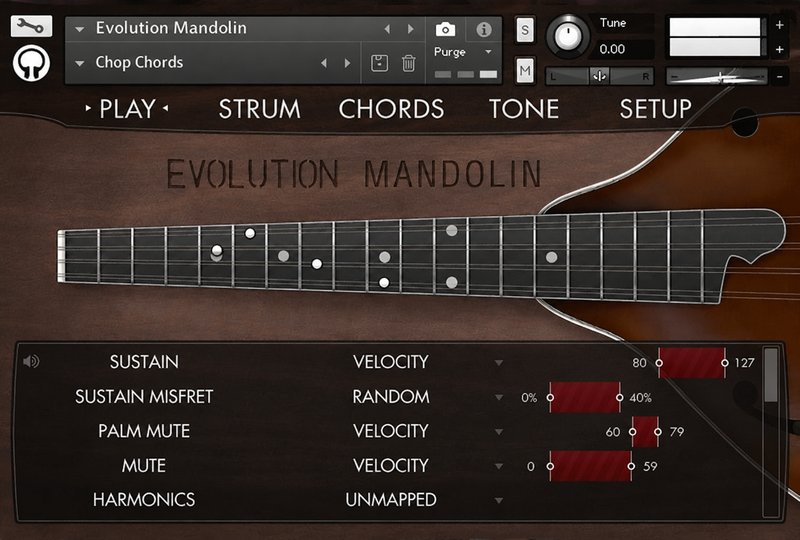Click Sustain Misfret upper handle at 40%
The image size is (800, 540).
[619, 397]
